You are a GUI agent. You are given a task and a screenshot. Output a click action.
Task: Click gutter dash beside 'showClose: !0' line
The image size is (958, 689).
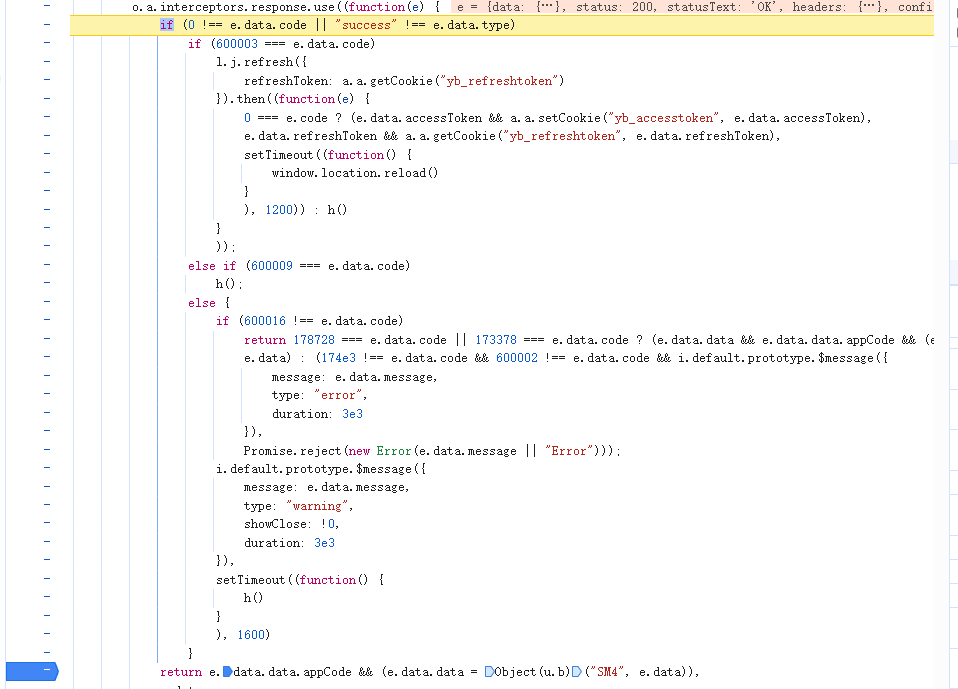[x=47, y=523]
